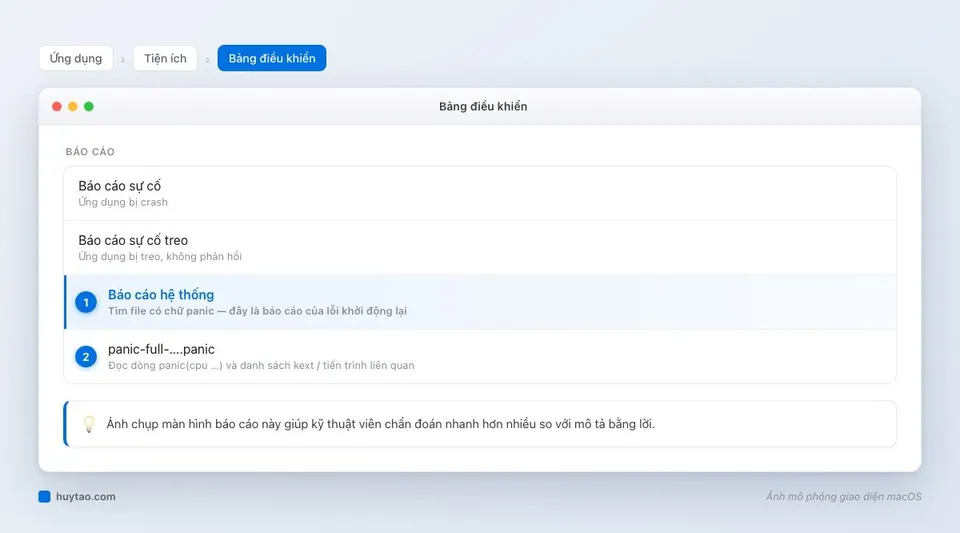
Task: Click the tip text about Ảnh chụp màn hình
Action: coord(381,424)
